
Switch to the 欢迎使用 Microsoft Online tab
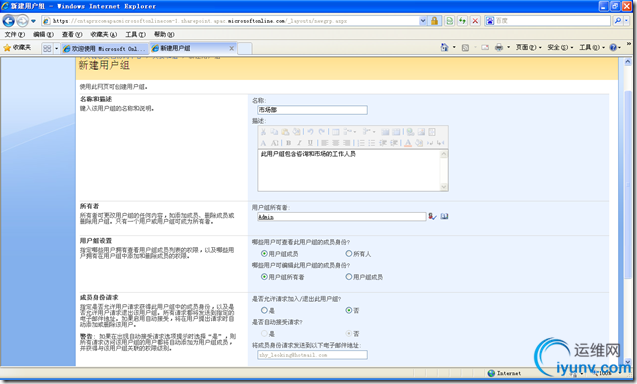pyautogui.click(x=105, y=49)
